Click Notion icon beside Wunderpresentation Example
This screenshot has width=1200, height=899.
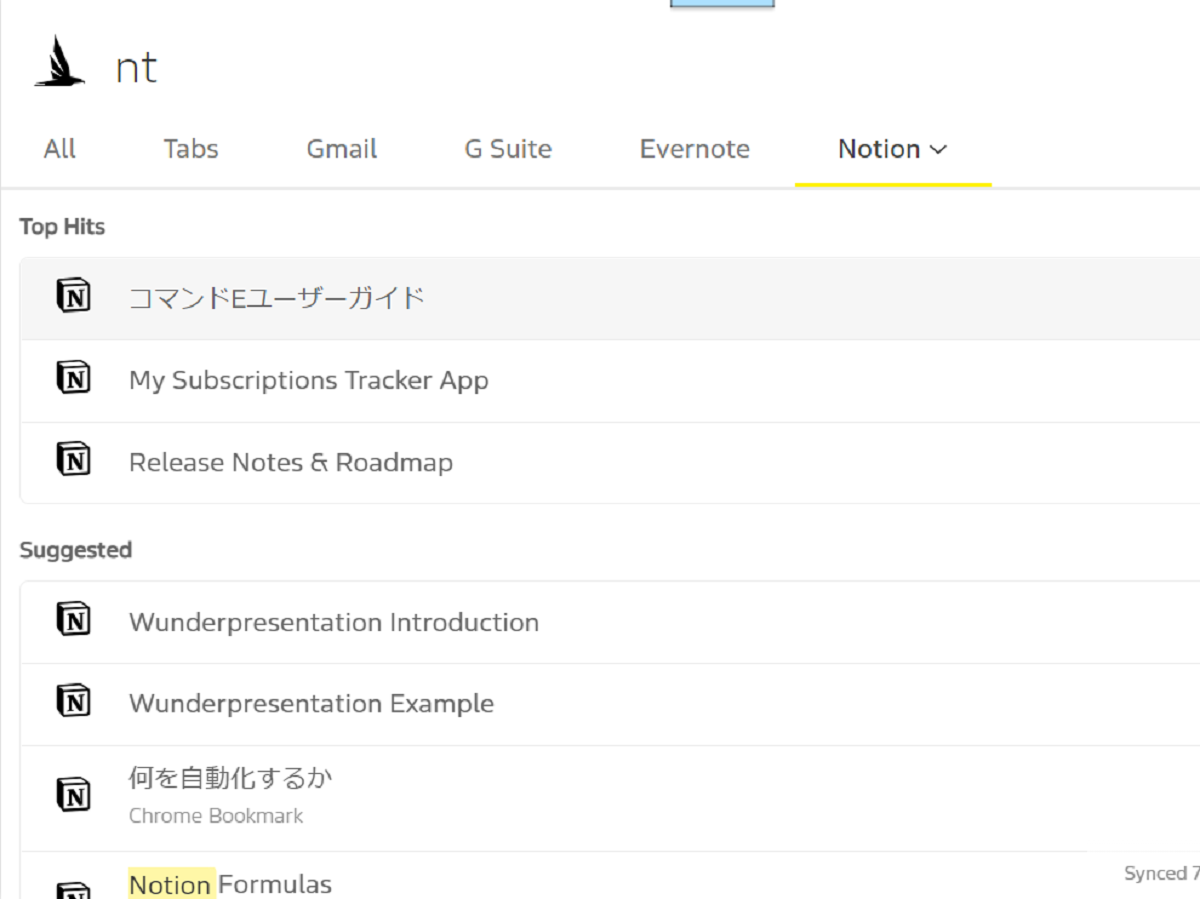point(73,702)
